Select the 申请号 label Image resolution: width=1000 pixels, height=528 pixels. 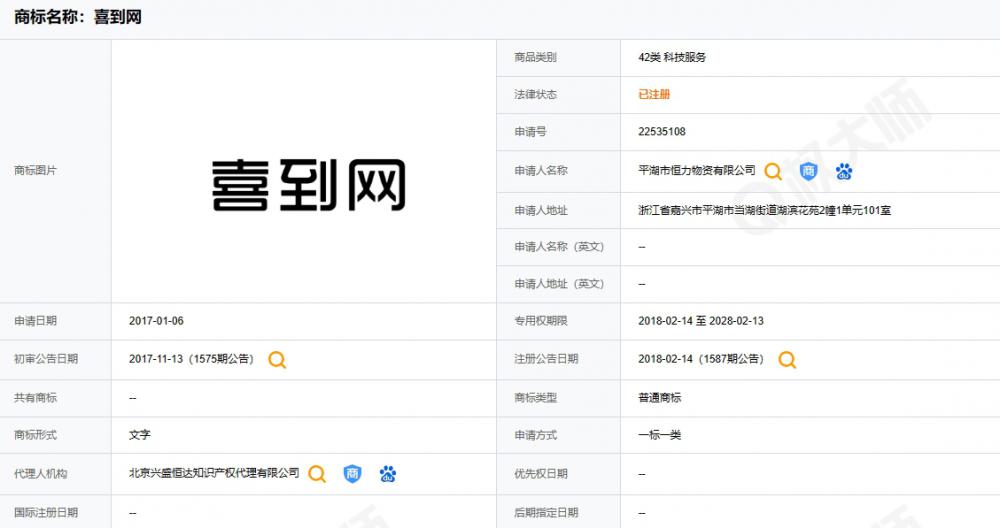tap(530, 131)
